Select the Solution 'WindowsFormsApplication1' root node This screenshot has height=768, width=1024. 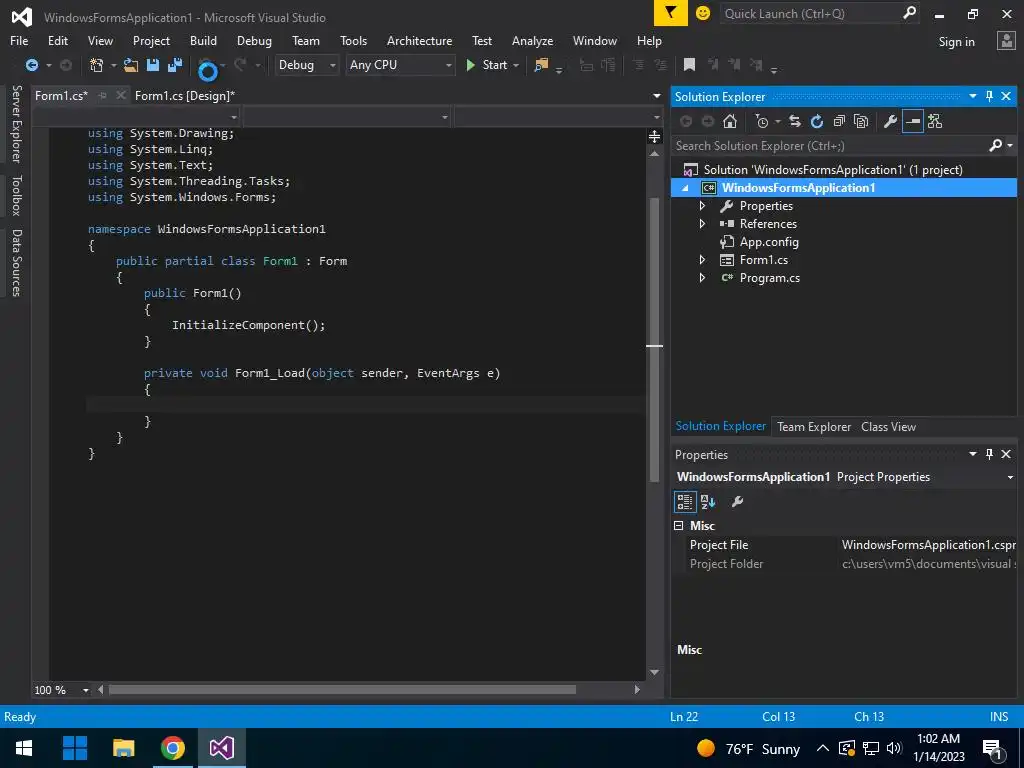pyautogui.click(x=833, y=170)
